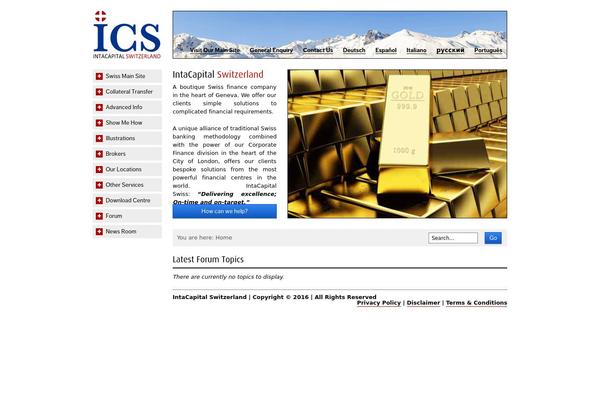The height and width of the screenshot is (400, 600).
Task: Click the Latest Forum Topics heading
Action: point(208,260)
